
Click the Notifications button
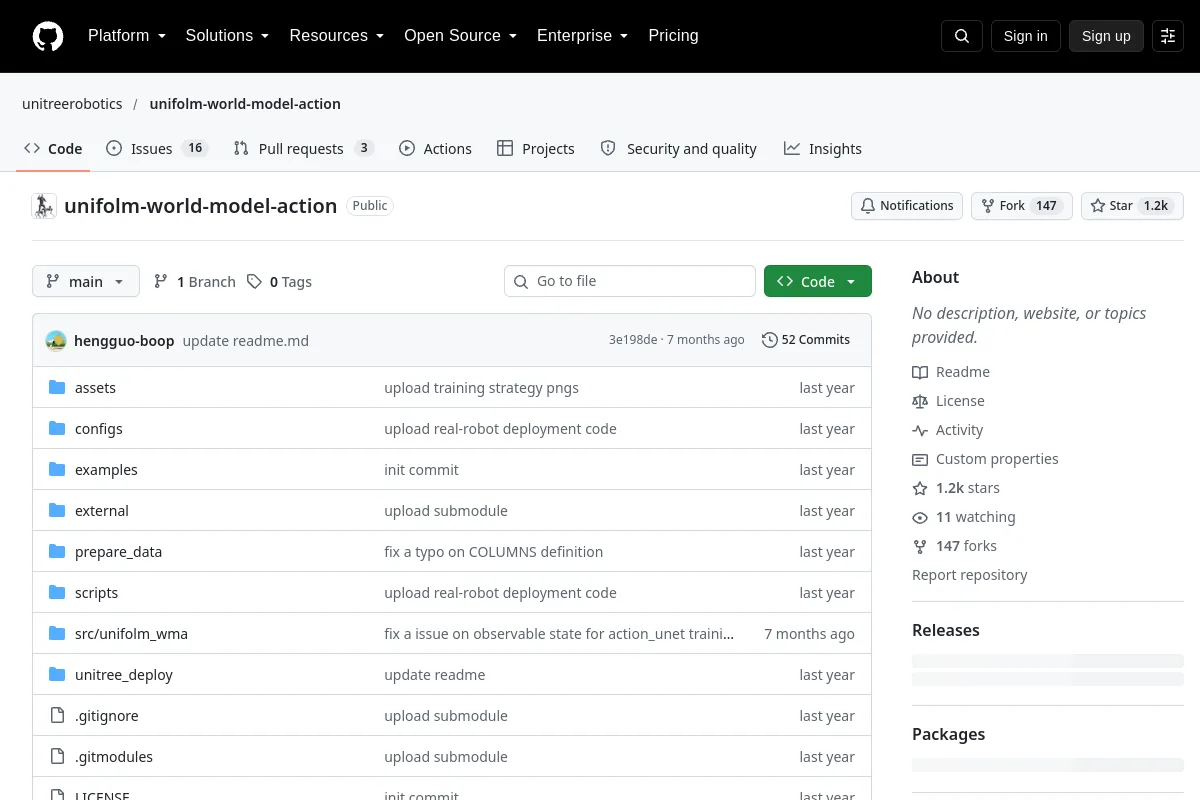(907, 206)
